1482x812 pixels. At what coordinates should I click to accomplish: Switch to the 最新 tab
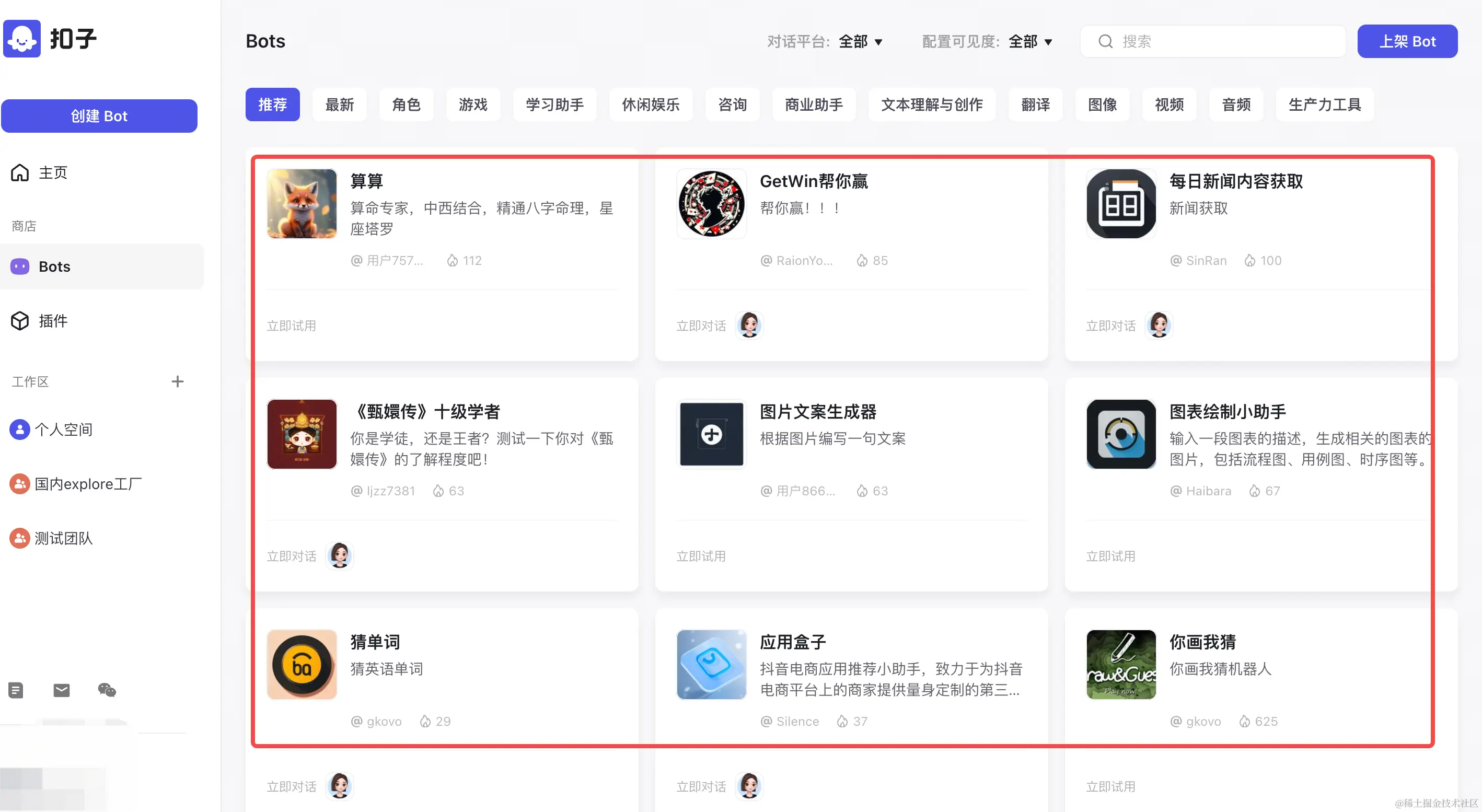tap(340, 105)
